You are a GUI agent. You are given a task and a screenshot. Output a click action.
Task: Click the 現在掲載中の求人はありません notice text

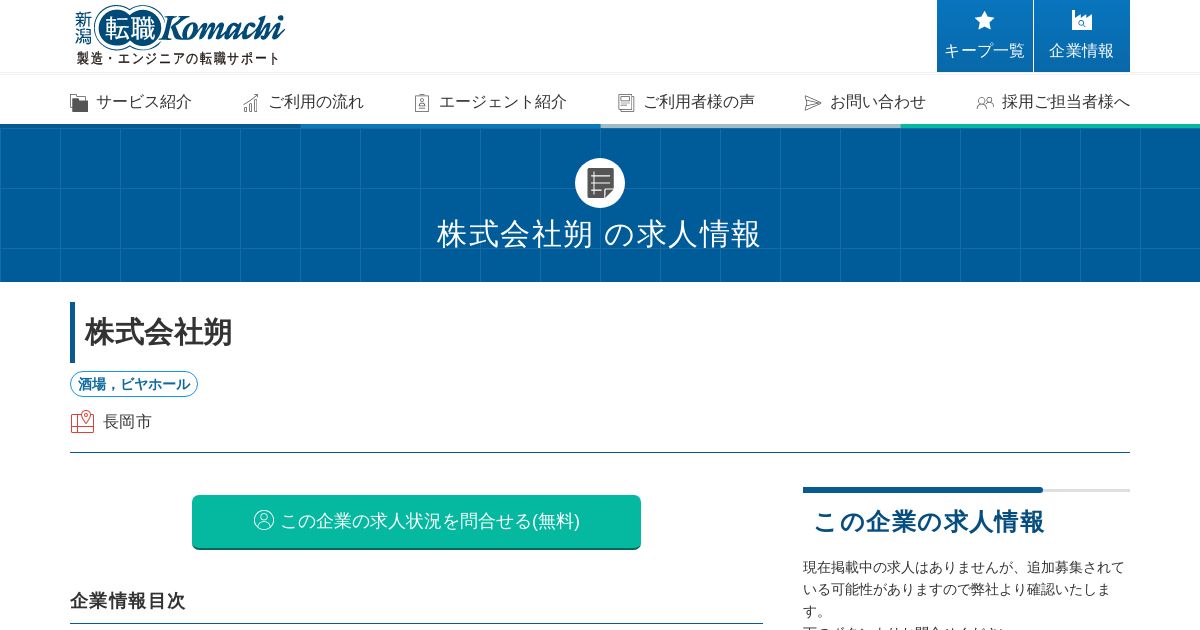click(x=964, y=589)
